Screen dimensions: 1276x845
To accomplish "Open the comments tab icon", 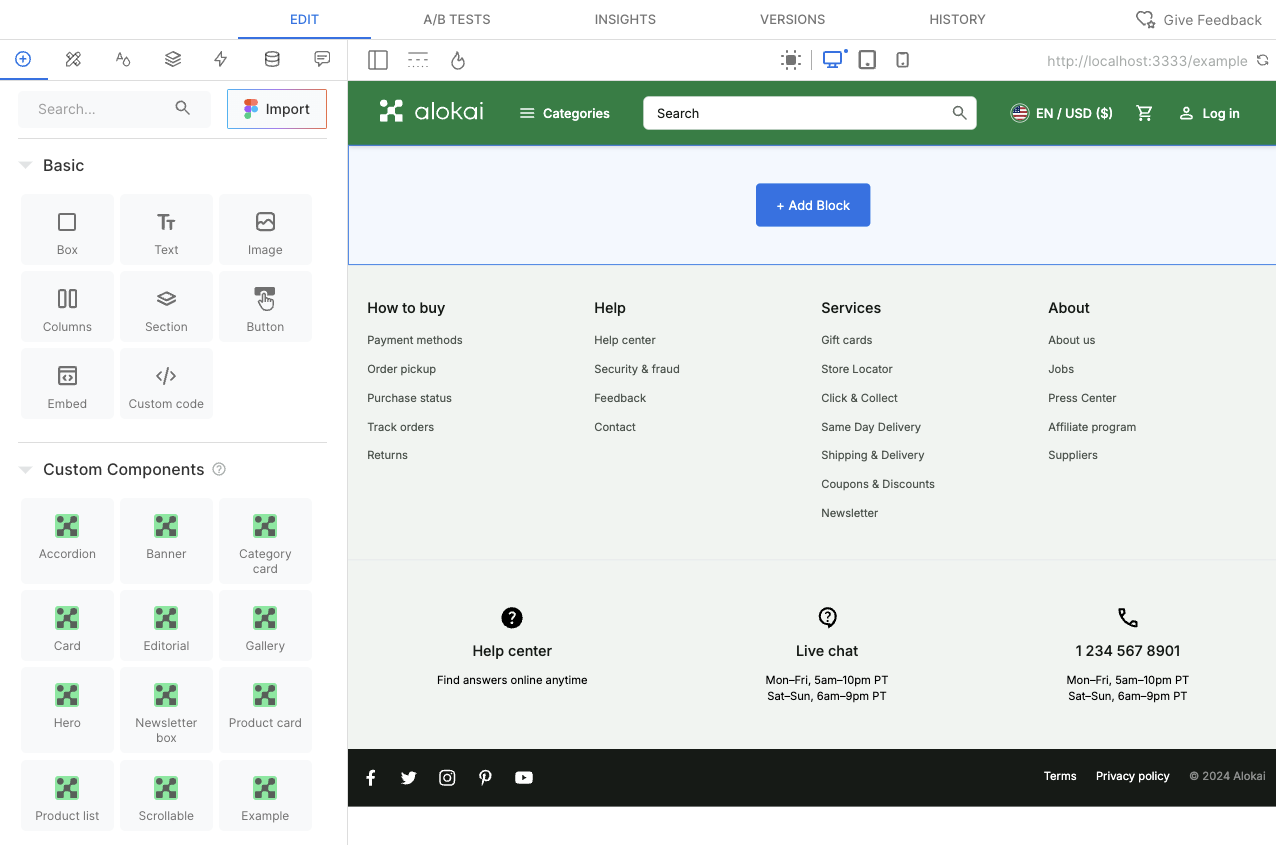I will pyautogui.click(x=322, y=59).
